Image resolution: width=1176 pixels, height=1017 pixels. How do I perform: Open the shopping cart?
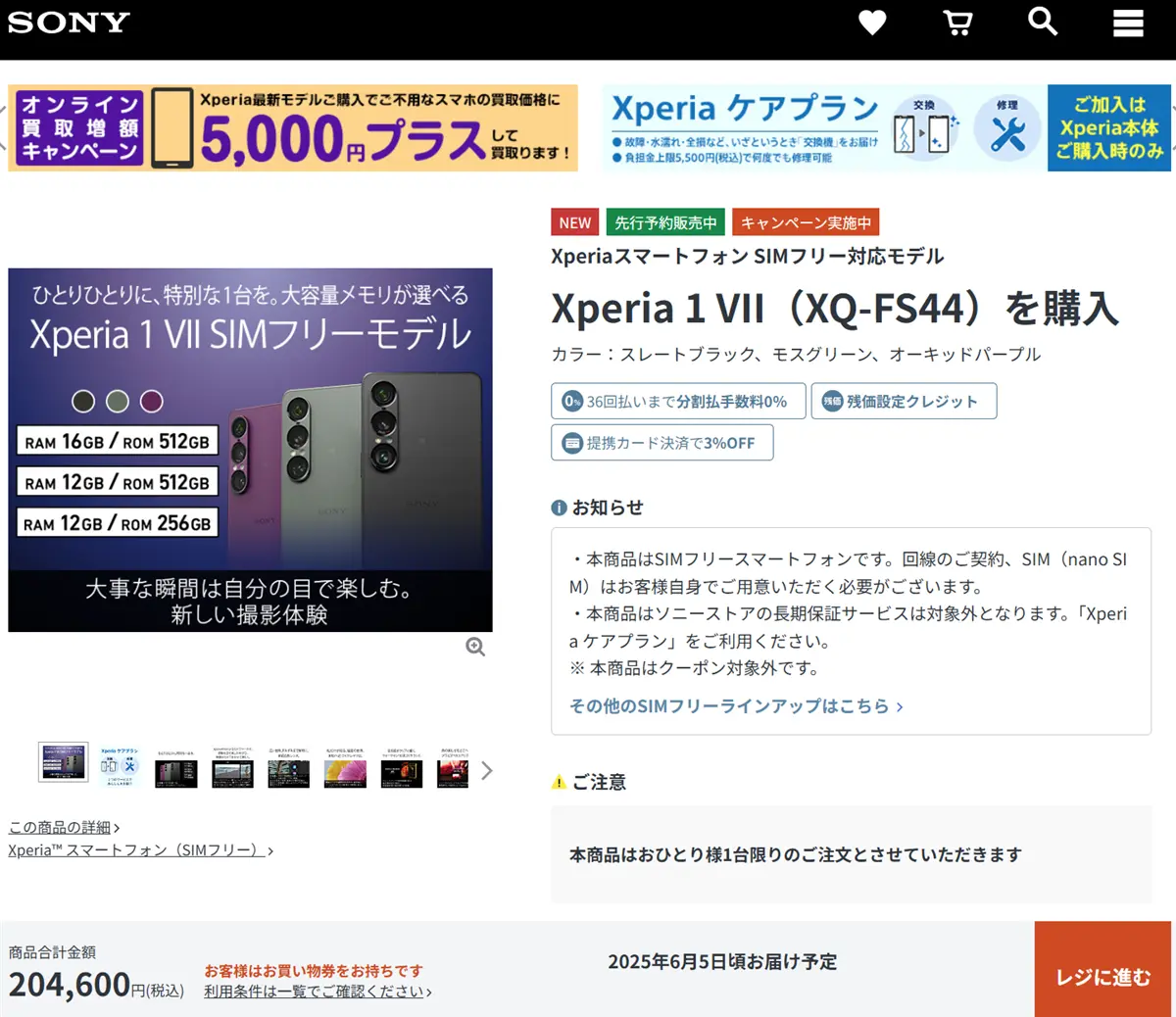(957, 23)
